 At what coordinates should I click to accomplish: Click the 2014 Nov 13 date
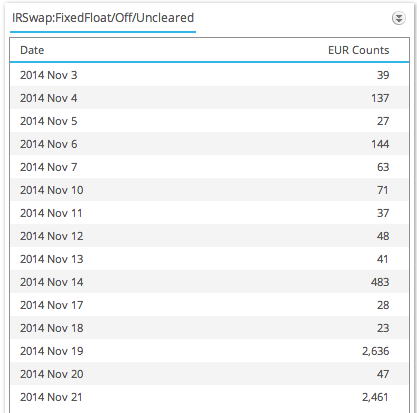[52, 259]
